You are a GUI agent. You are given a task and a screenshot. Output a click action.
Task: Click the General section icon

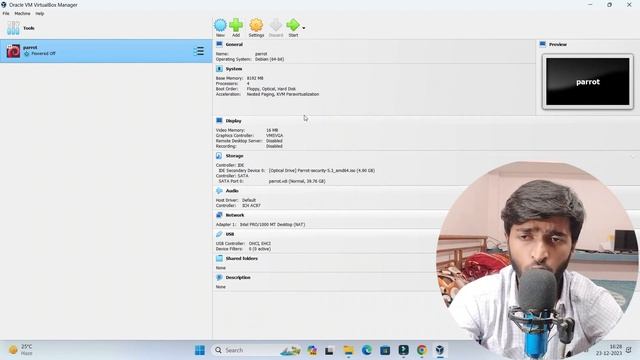click(x=219, y=44)
